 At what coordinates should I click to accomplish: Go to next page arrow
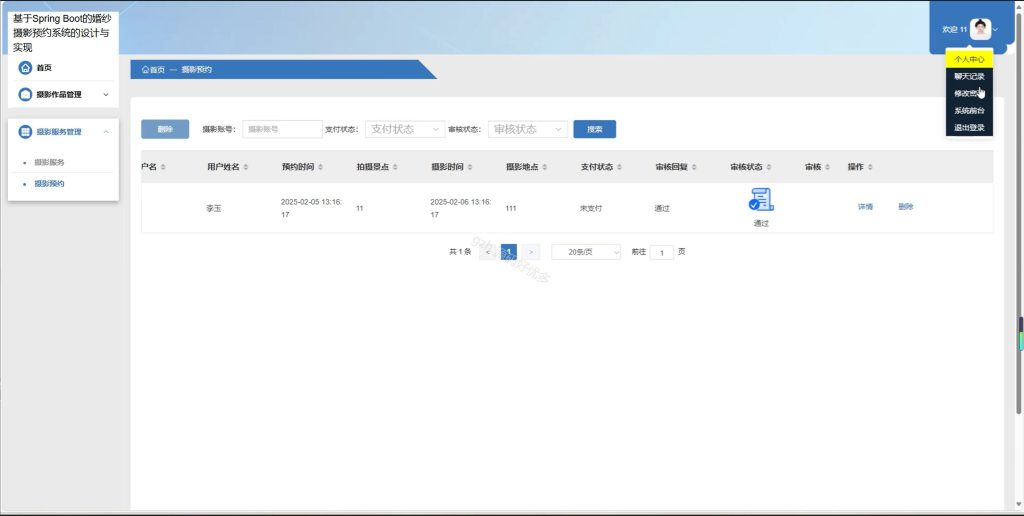tap(531, 252)
